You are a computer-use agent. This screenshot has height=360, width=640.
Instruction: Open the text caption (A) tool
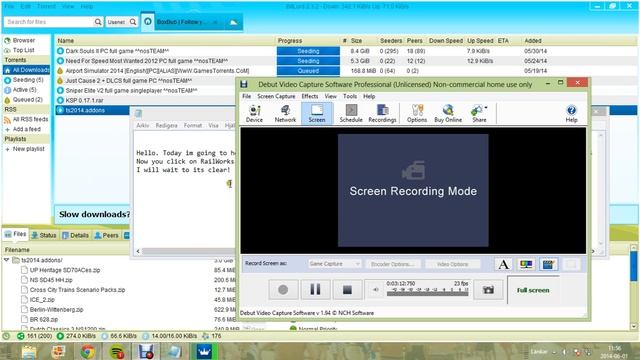[504, 264]
